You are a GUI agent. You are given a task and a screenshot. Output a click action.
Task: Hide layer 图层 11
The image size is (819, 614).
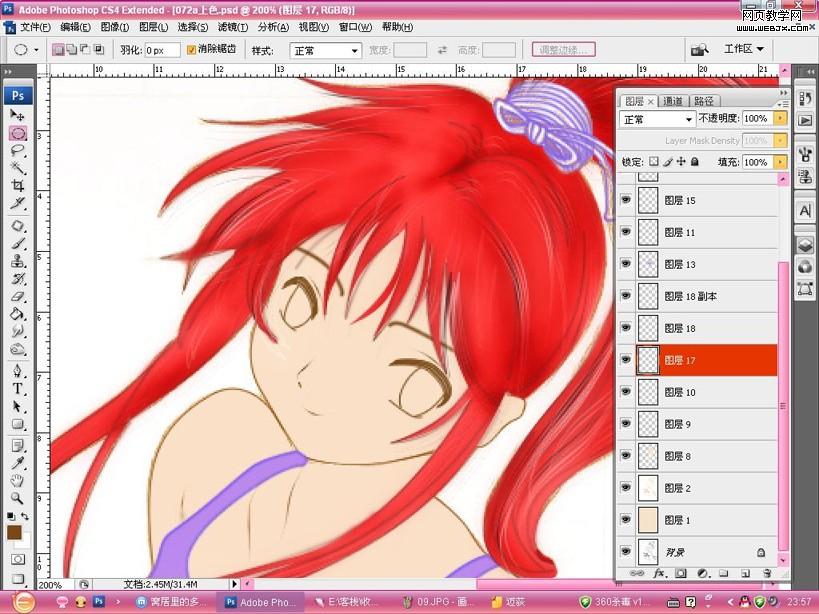coord(626,232)
